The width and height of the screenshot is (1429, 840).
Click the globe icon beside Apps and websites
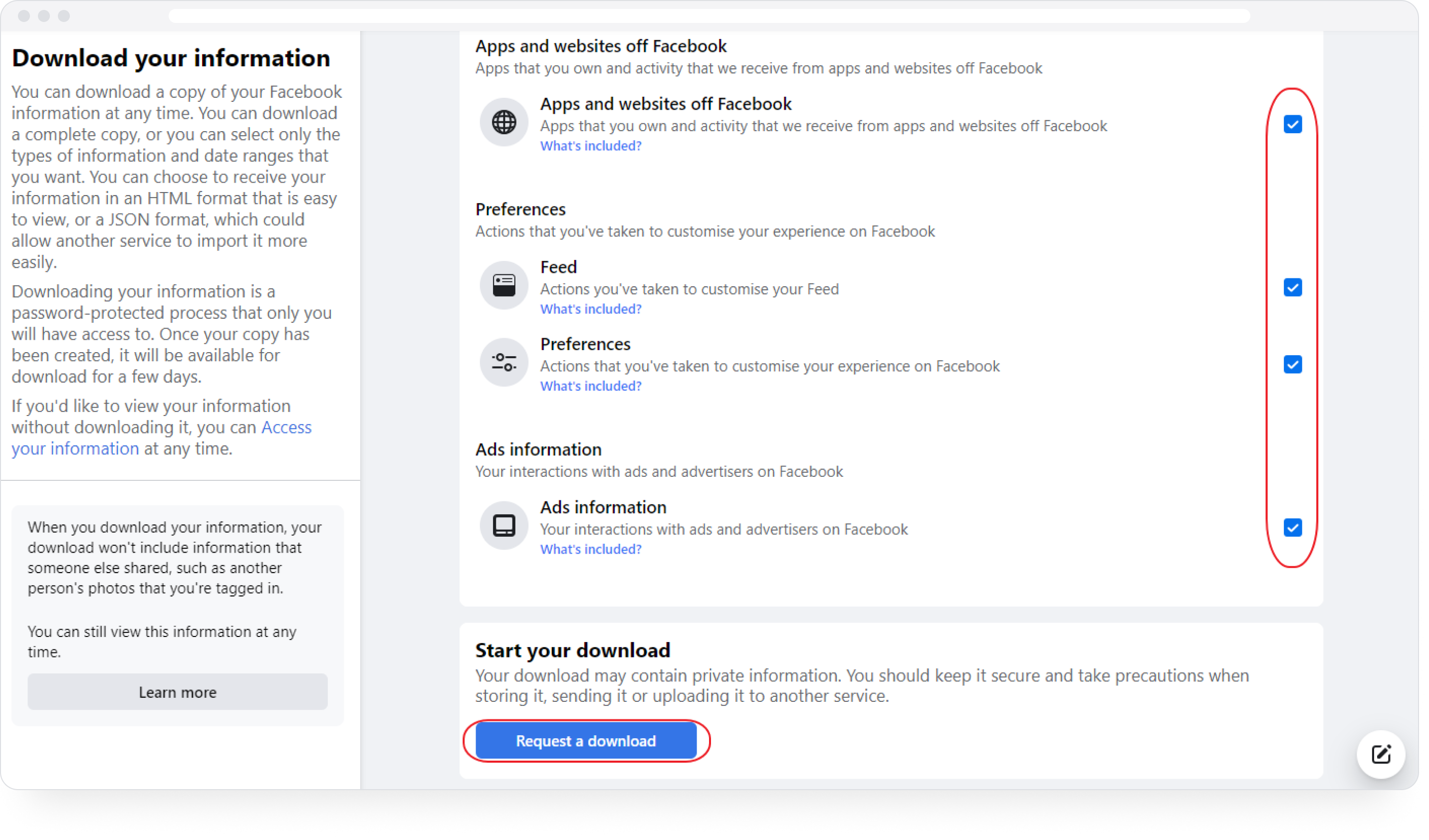pyautogui.click(x=503, y=122)
